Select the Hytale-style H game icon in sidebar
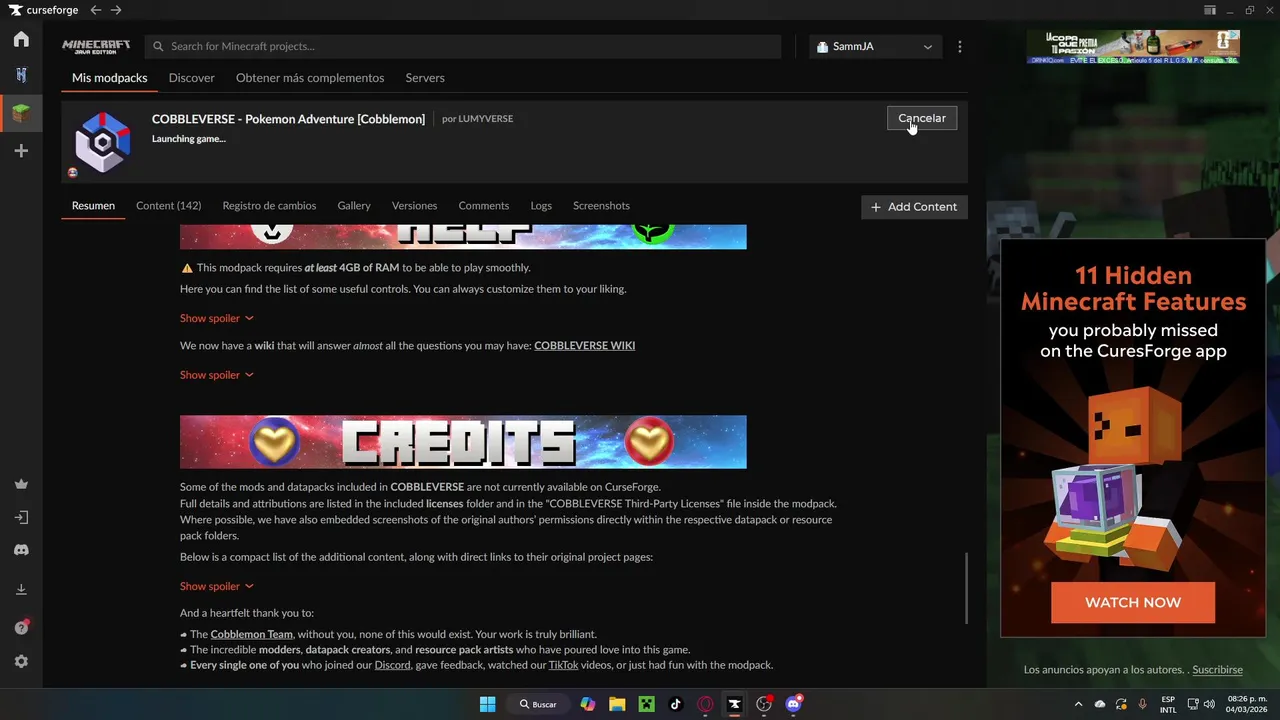The width and height of the screenshot is (1280, 720). coord(21,75)
